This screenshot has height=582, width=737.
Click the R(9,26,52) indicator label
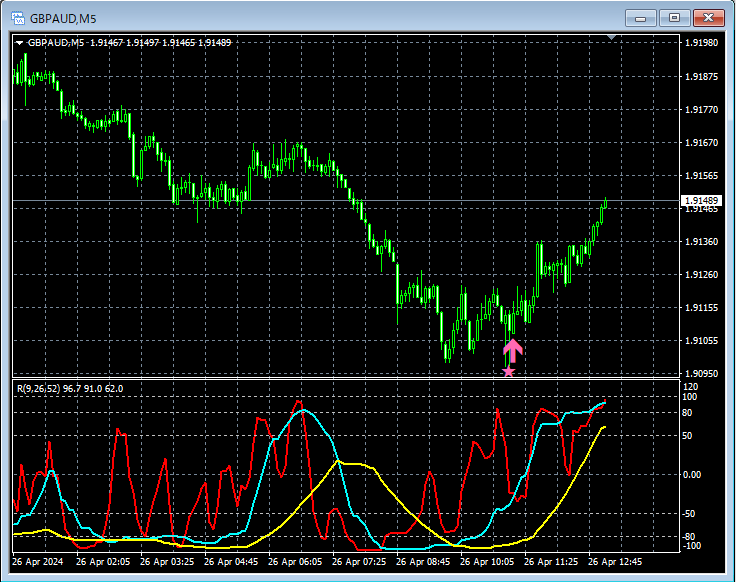70,389
